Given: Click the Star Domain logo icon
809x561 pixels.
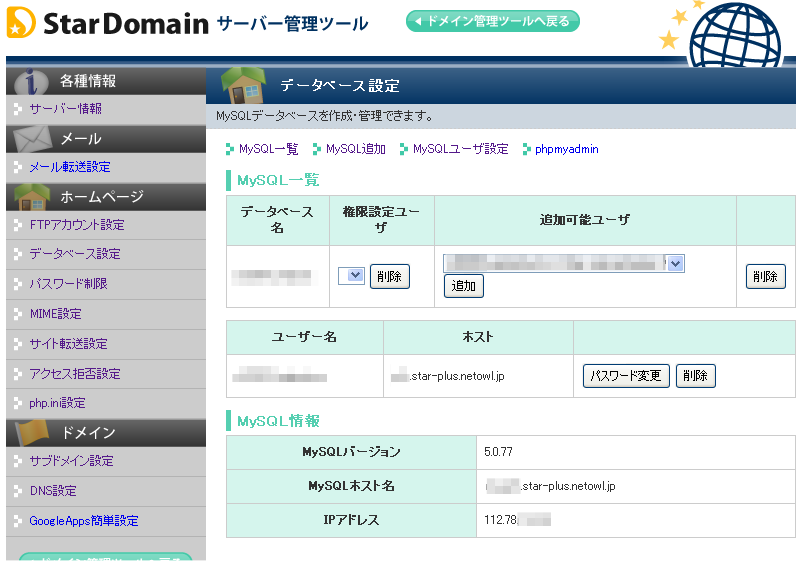Looking at the screenshot, I should [21, 23].
